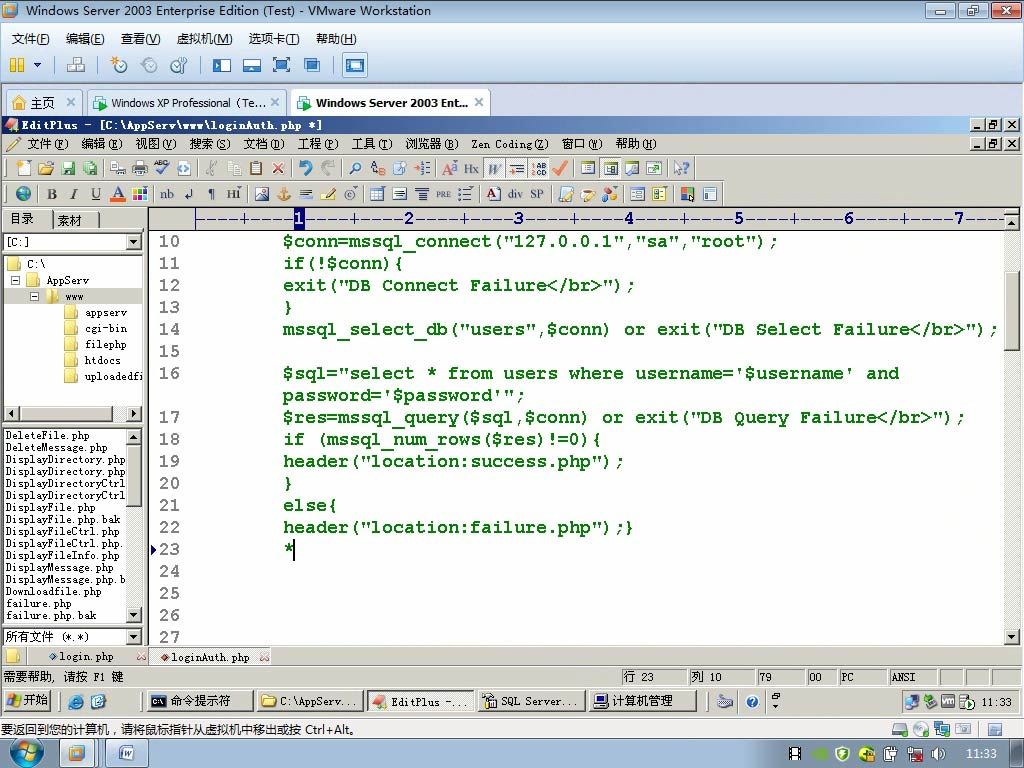Save the current file with the floppy icon
The height and width of the screenshot is (768, 1024).
(x=68, y=168)
